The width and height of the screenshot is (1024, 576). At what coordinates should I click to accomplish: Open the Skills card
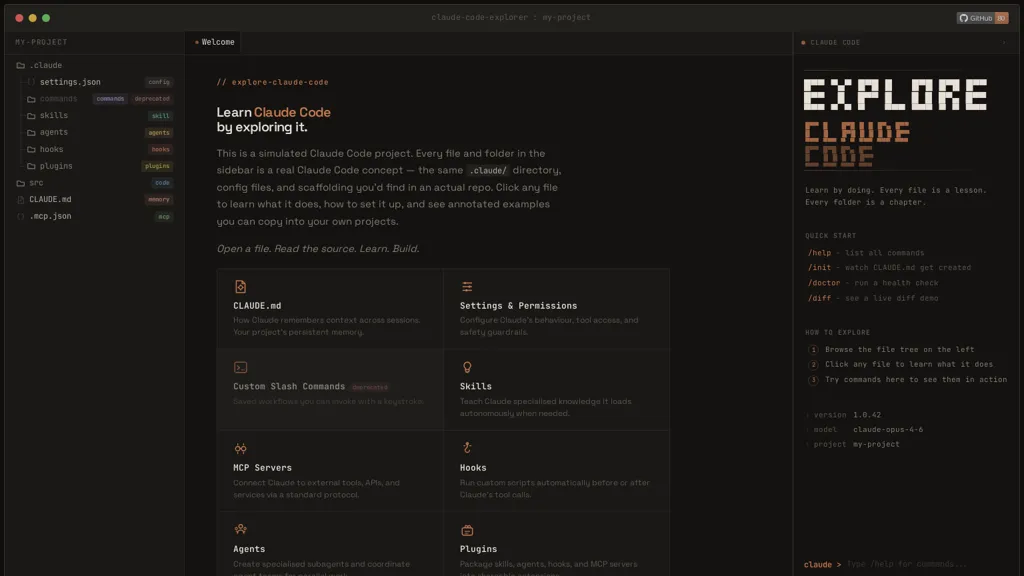pos(556,390)
